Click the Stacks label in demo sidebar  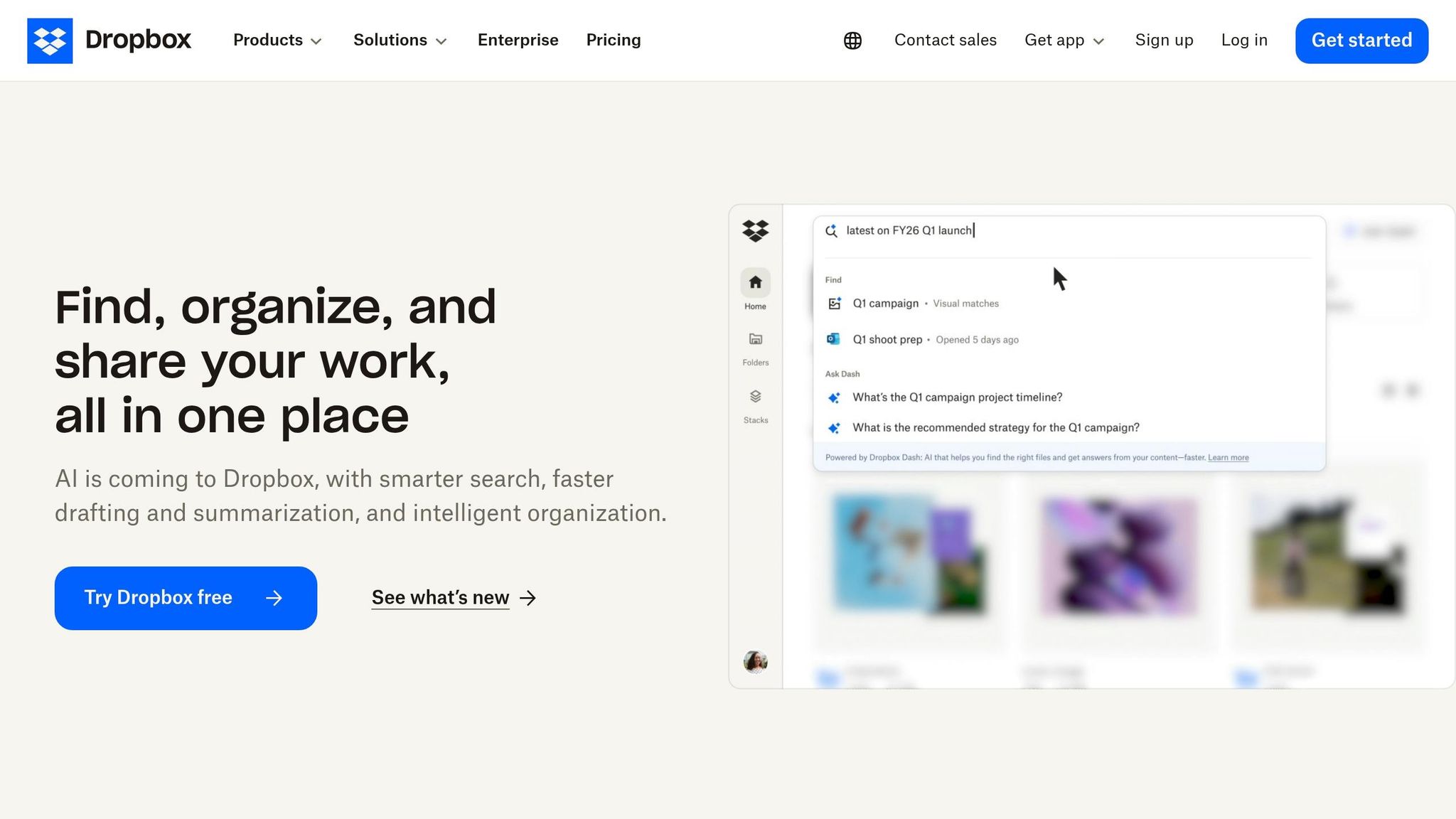[755, 420]
